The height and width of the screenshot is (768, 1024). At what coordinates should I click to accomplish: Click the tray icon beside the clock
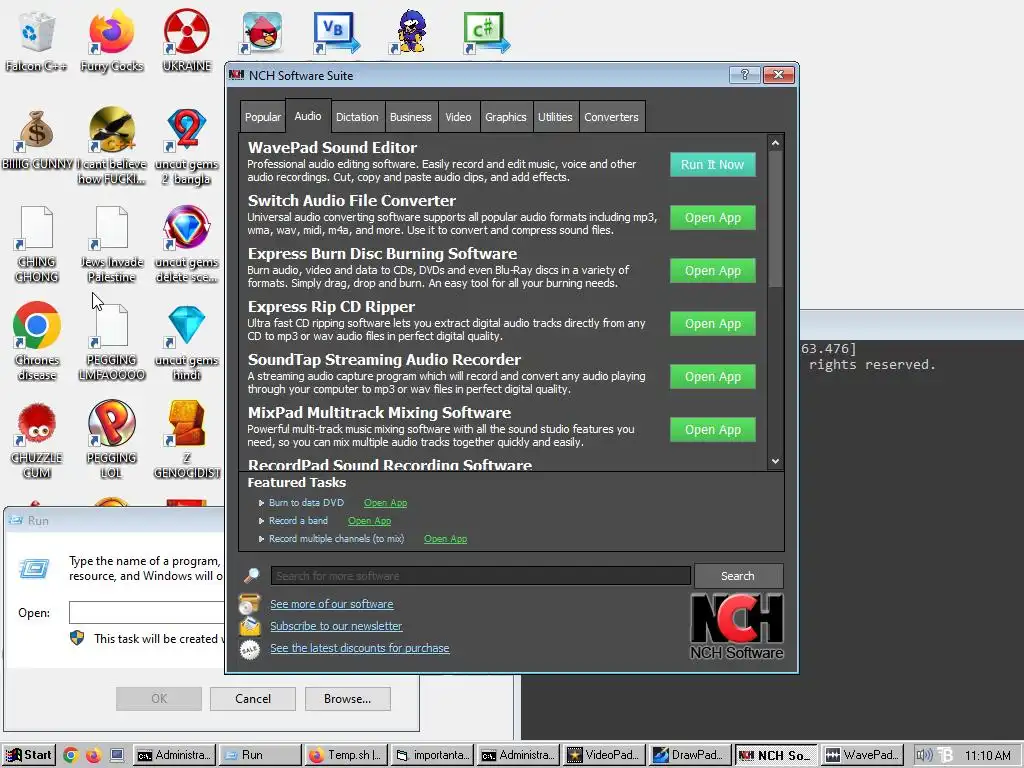pos(945,755)
